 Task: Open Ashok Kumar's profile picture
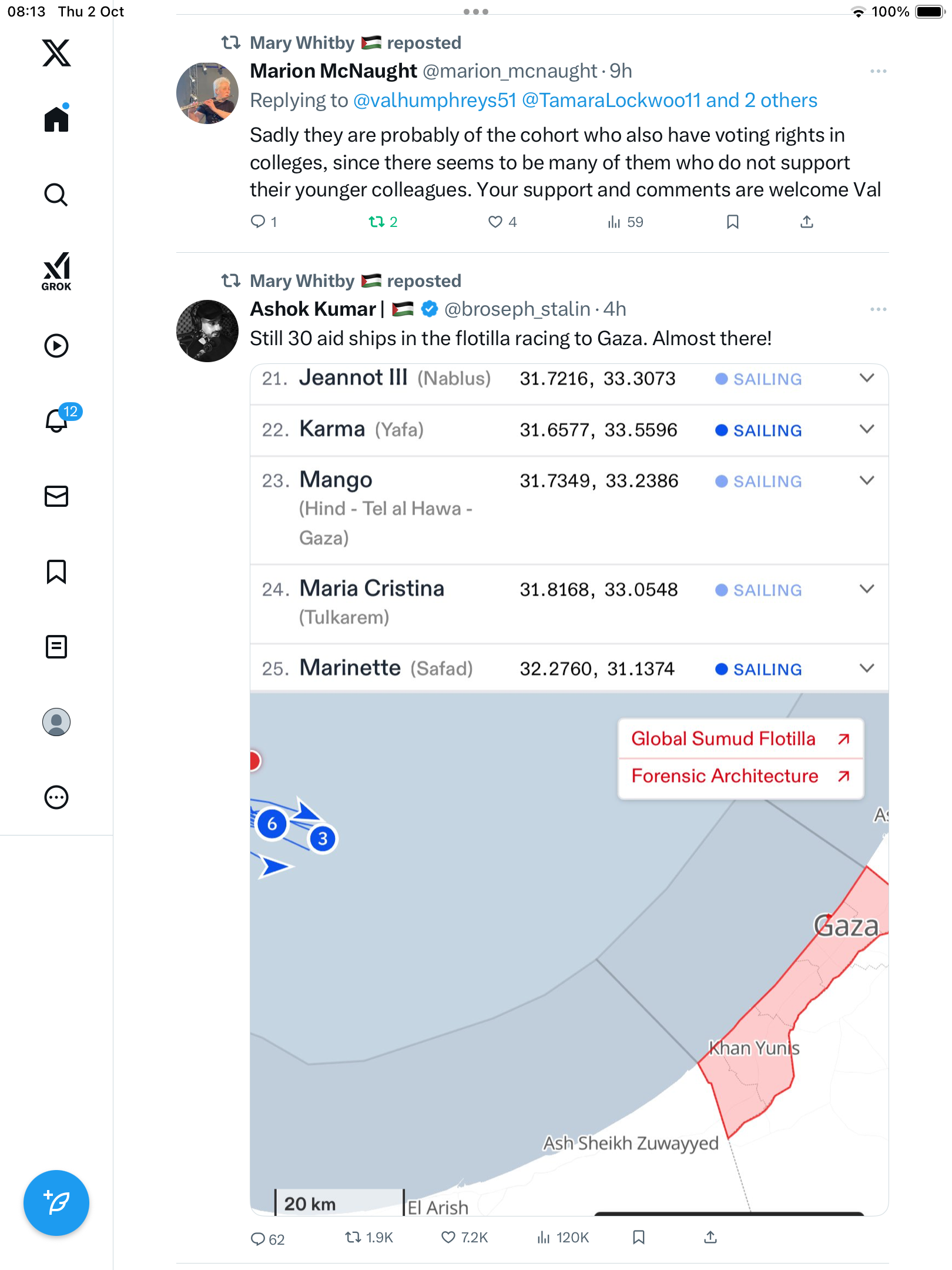pyautogui.click(x=207, y=331)
